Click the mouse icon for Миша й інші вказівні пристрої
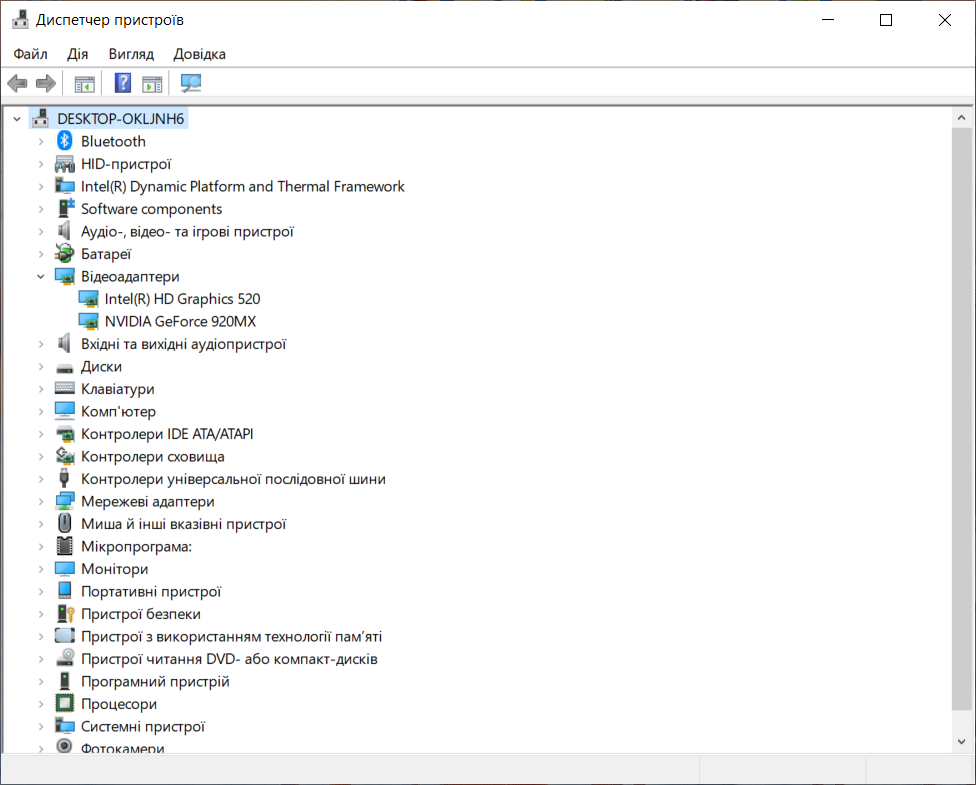This screenshot has width=976, height=785. click(65, 523)
